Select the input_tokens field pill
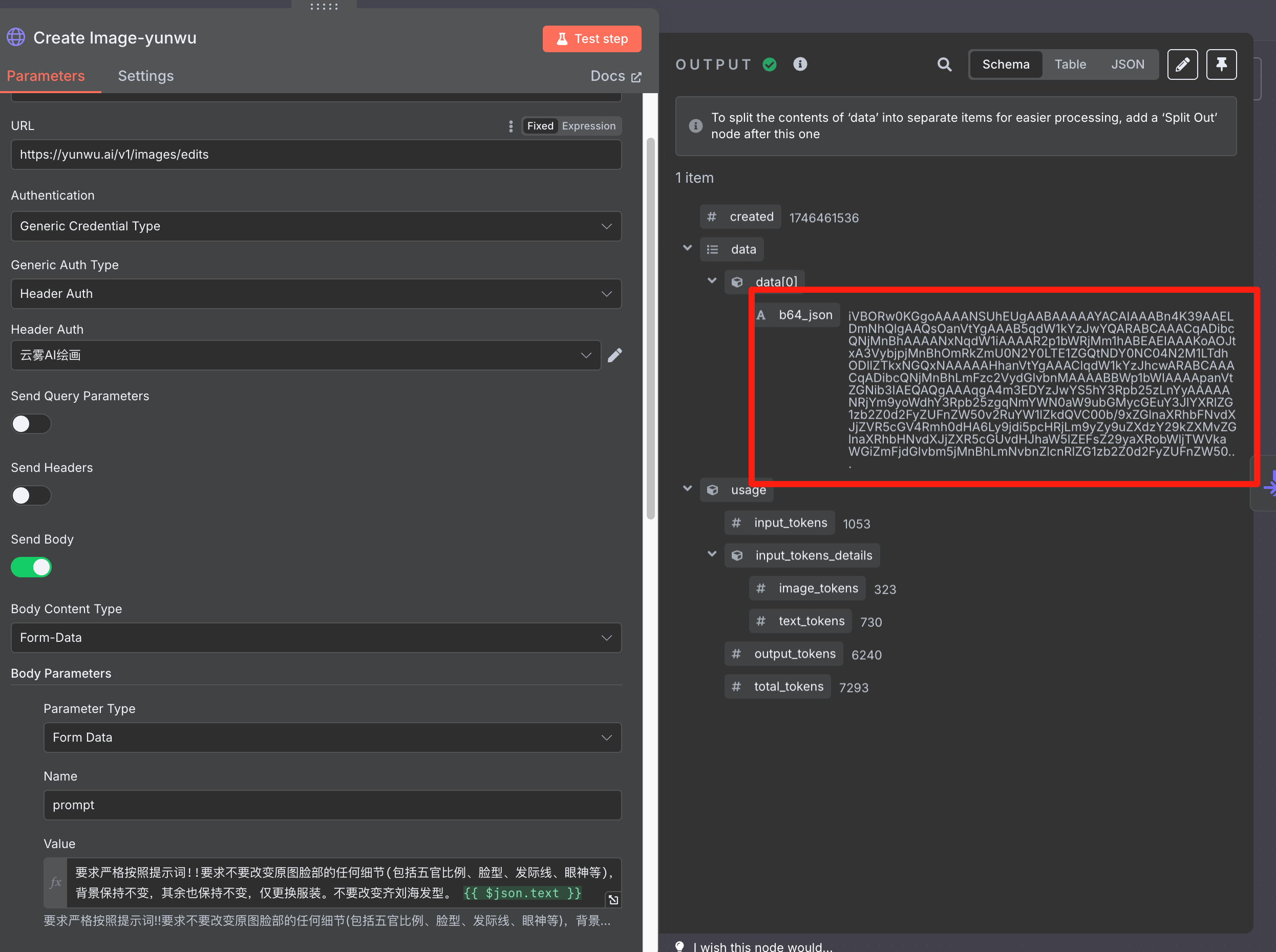1276x952 pixels. 779,523
